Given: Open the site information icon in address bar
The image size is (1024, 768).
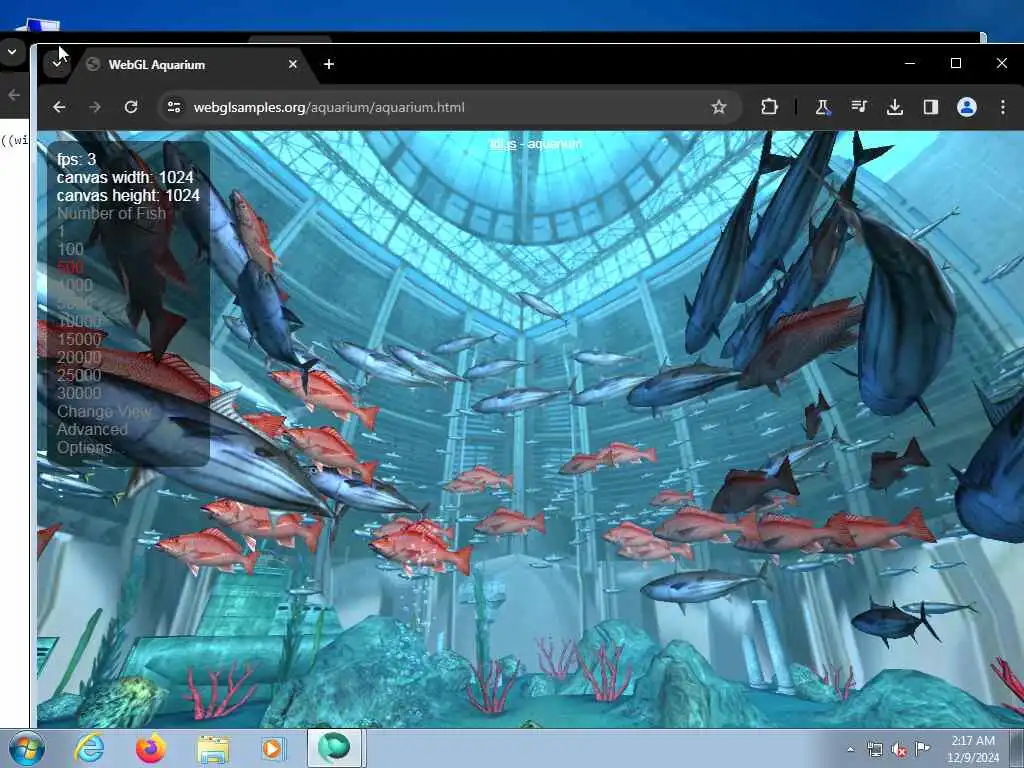Looking at the screenshot, I should point(174,107).
